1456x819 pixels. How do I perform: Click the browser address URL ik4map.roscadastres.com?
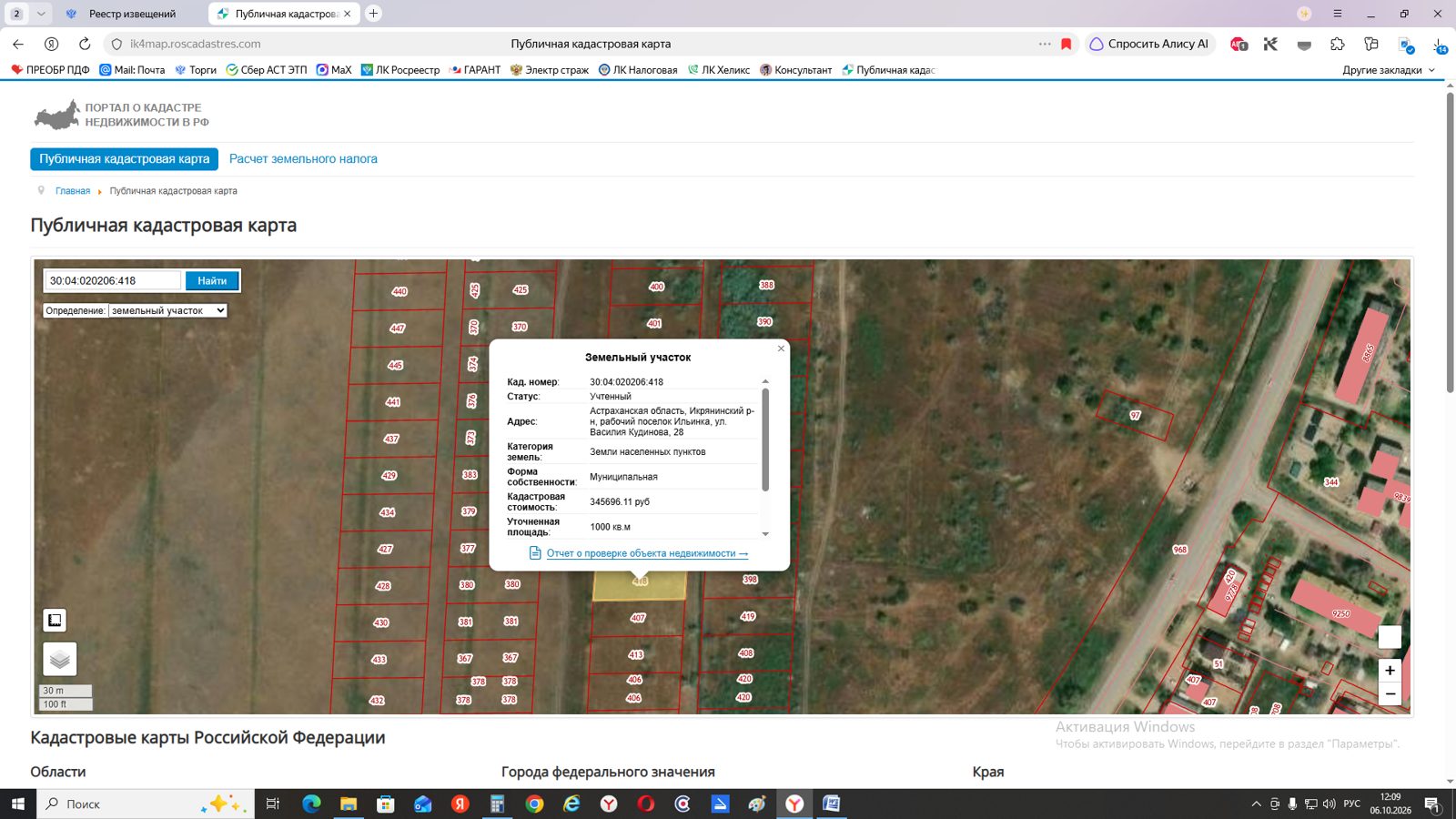click(x=196, y=44)
